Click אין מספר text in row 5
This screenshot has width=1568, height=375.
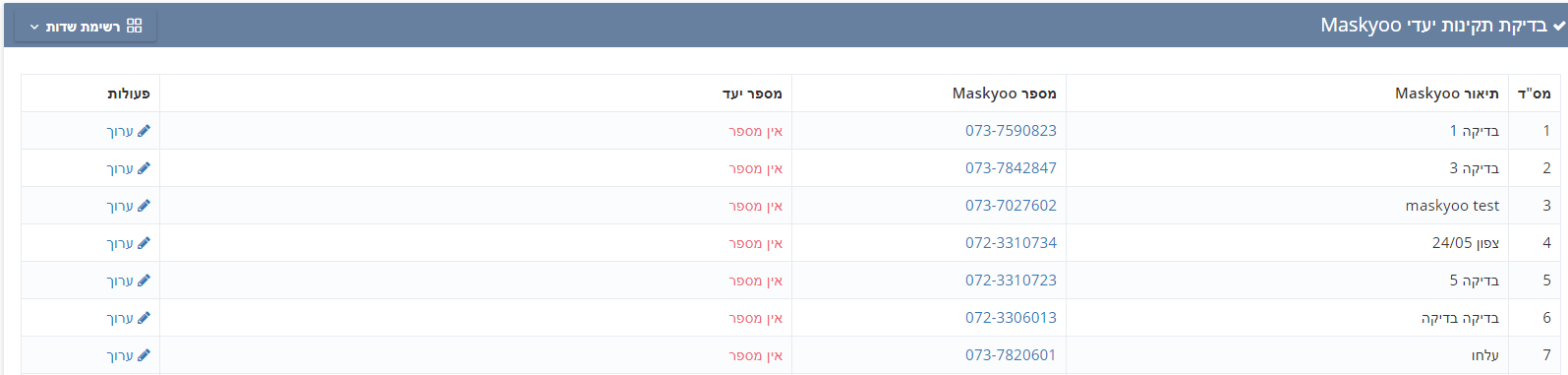[755, 281]
